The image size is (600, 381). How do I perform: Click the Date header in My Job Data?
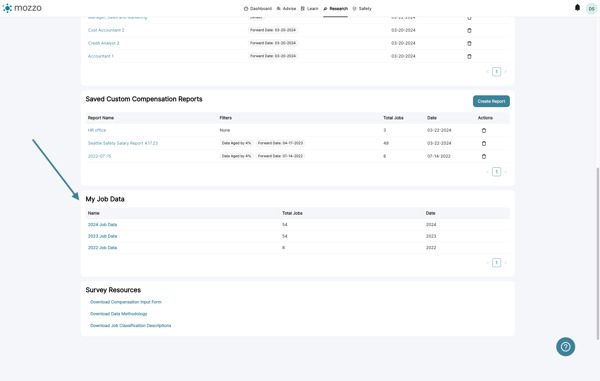(x=430, y=213)
